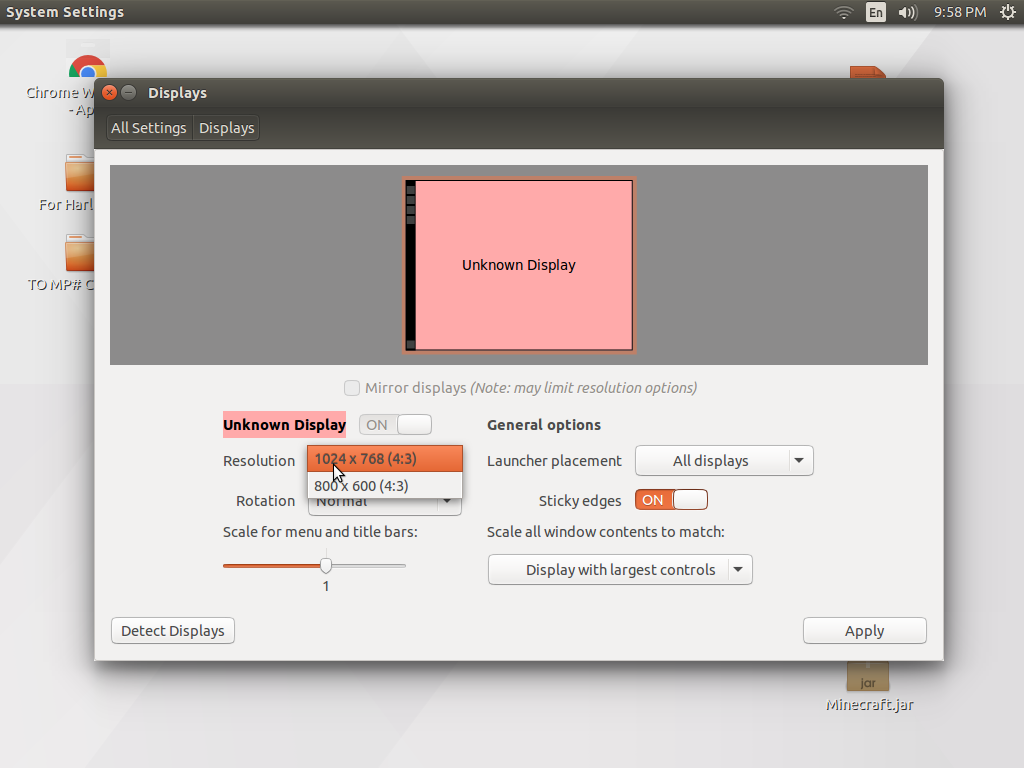Open the Launcher placement All displays dropdown
The width and height of the screenshot is (1024, 768).
click(x=724, y=461)
